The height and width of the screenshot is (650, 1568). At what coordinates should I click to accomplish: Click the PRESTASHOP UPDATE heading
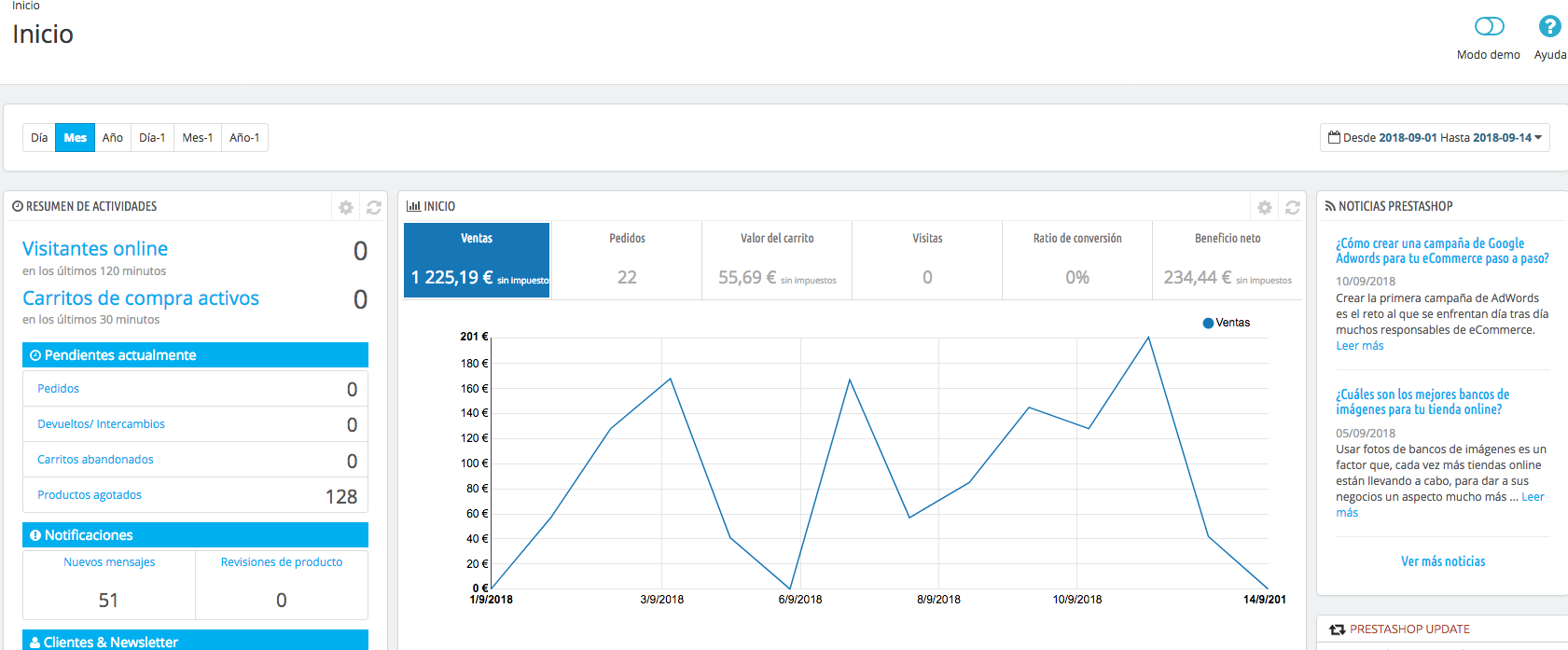coord(1409,629)
